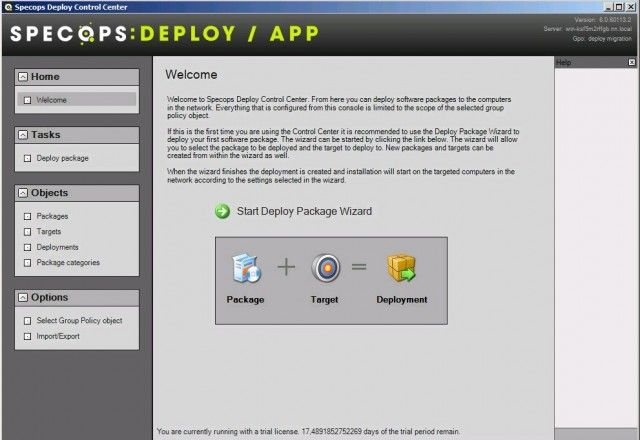Click the Objects section header

77,193
